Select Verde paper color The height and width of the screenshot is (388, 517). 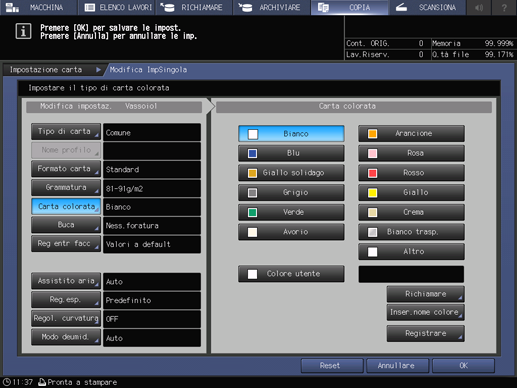point(291,212)
